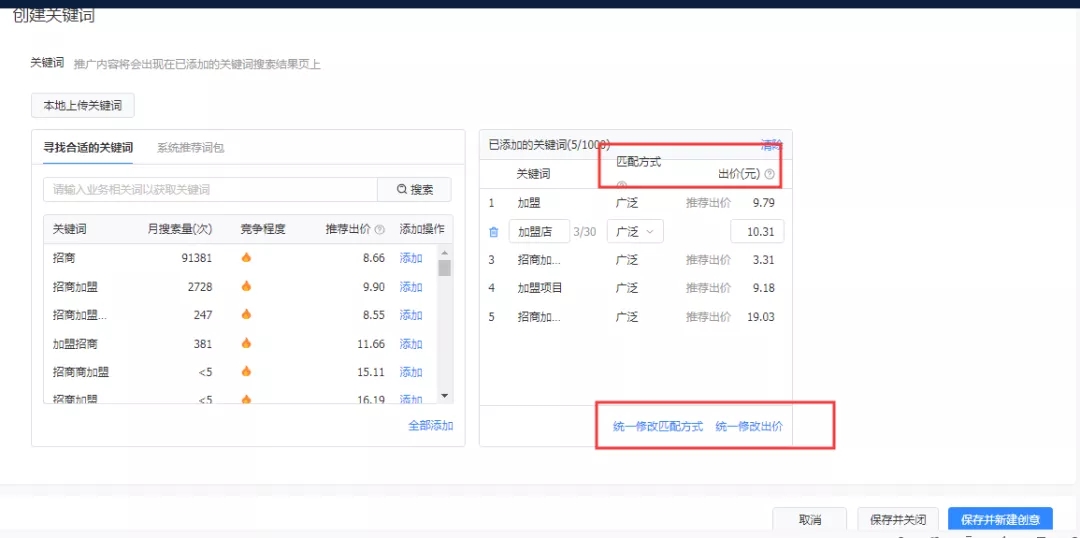Click 统一修改出价 link
The width and height of the screenshot is (1080, 538).
[749, 427]
